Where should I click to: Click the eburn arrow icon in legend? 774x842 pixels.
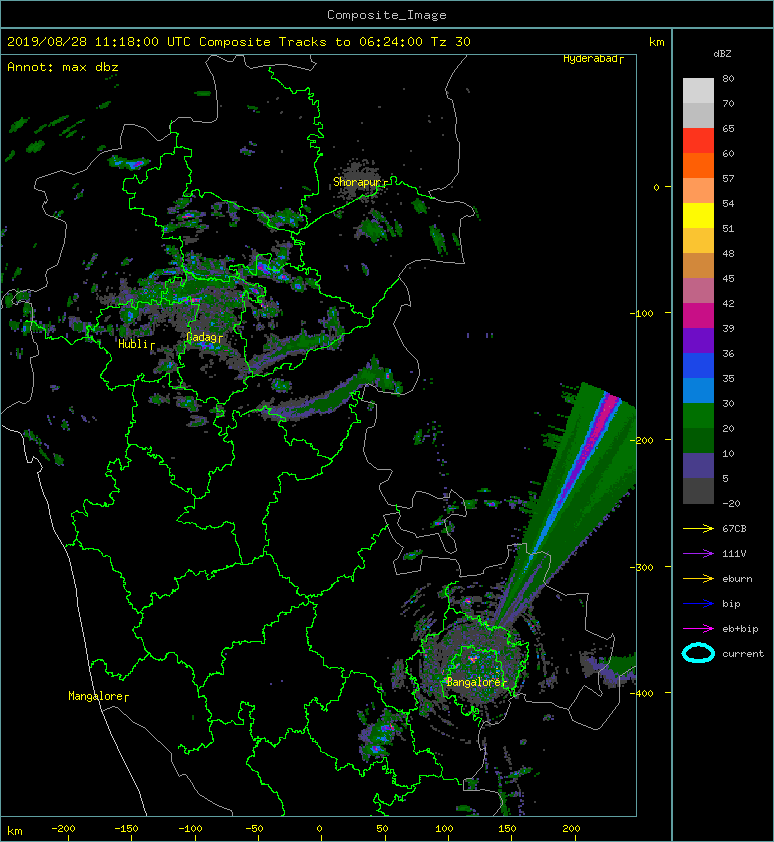click(698, 578)
